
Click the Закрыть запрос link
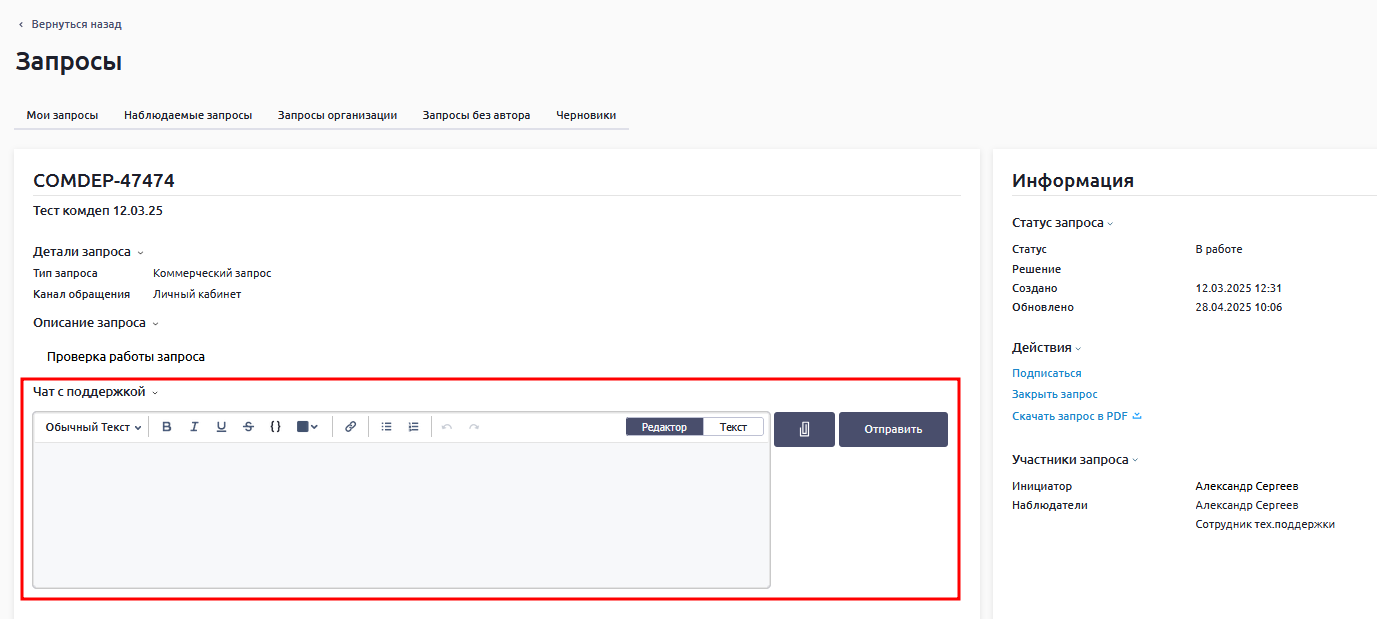[x=1055, y=394]
